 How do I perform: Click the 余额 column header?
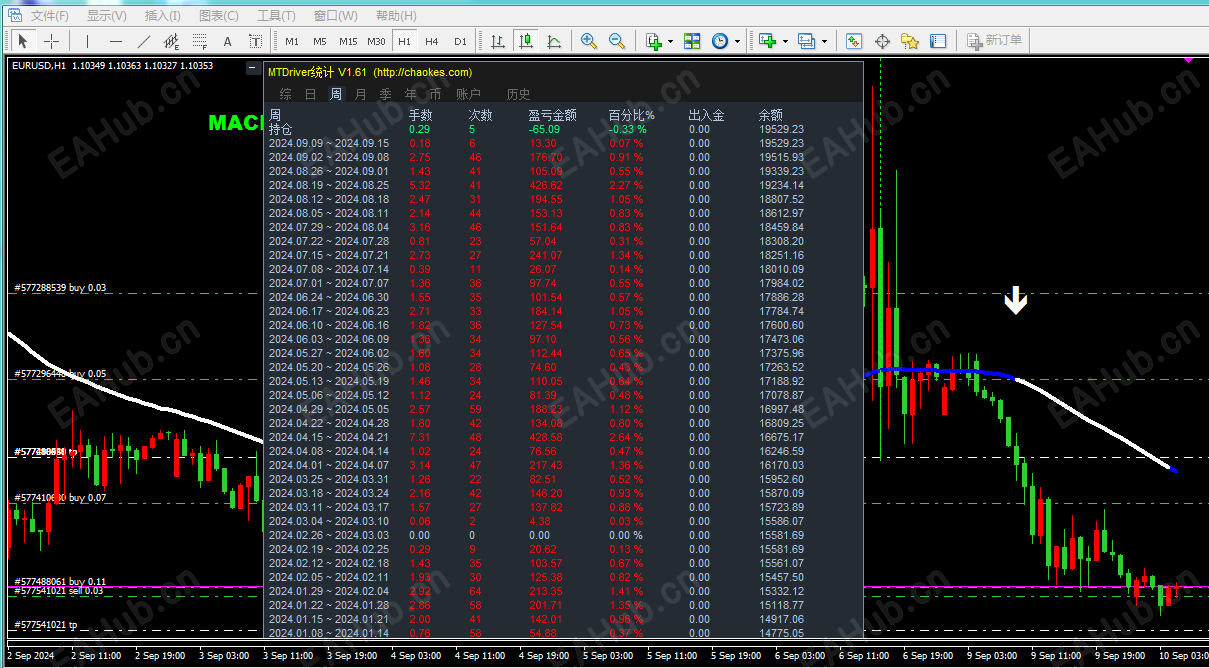(x=771, y=115)
